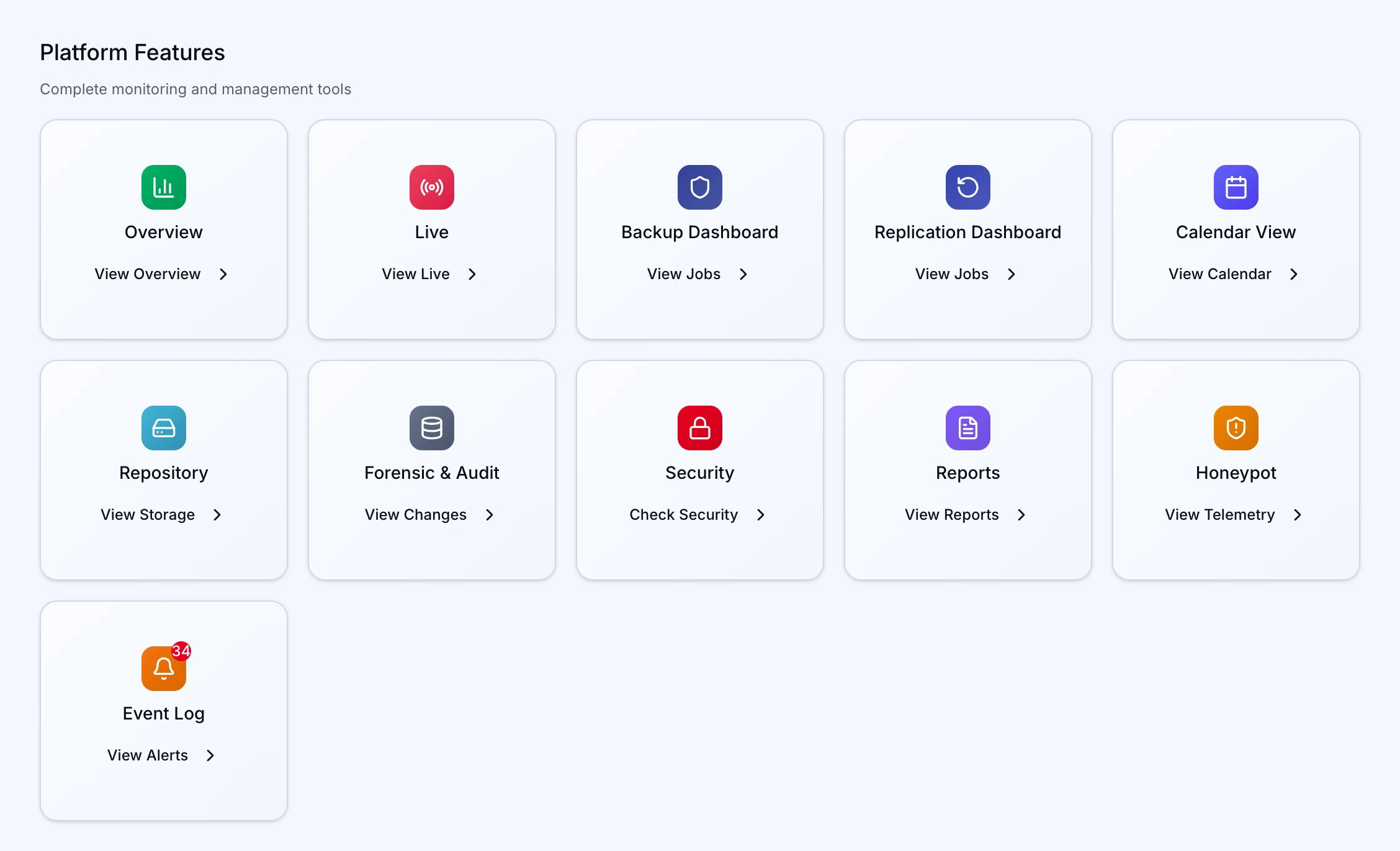Select the Replication Dashboard card title
This screenshot has height=851, width=1400.
[968, 232]
